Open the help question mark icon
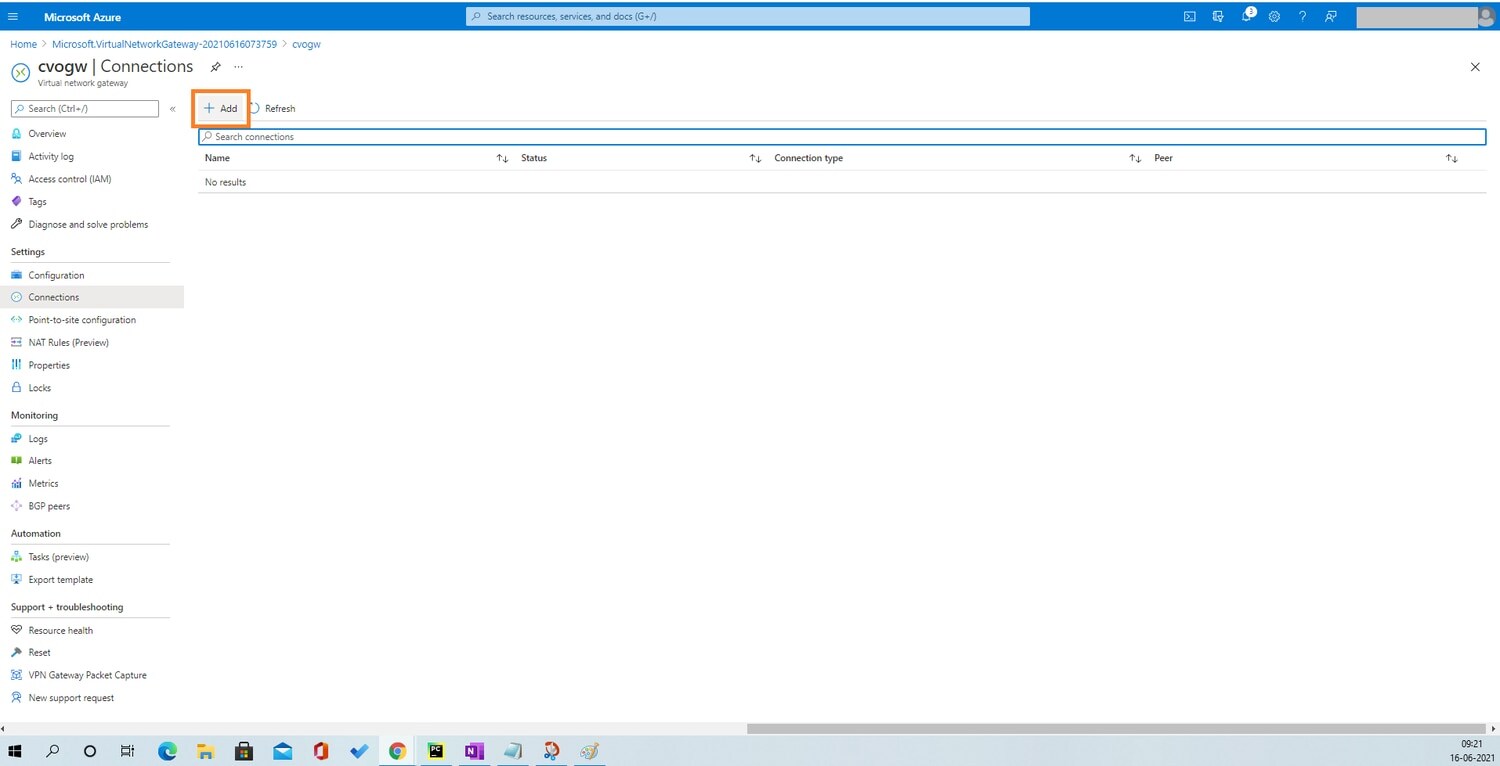The height and width of the screenshot is (766, 1500). coord(1302,16)
